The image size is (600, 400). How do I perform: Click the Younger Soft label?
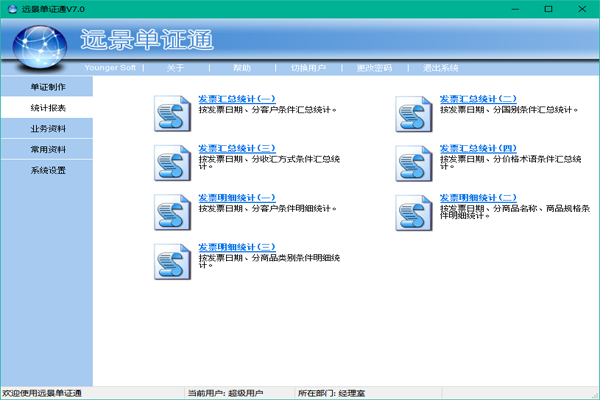[110, 68]
